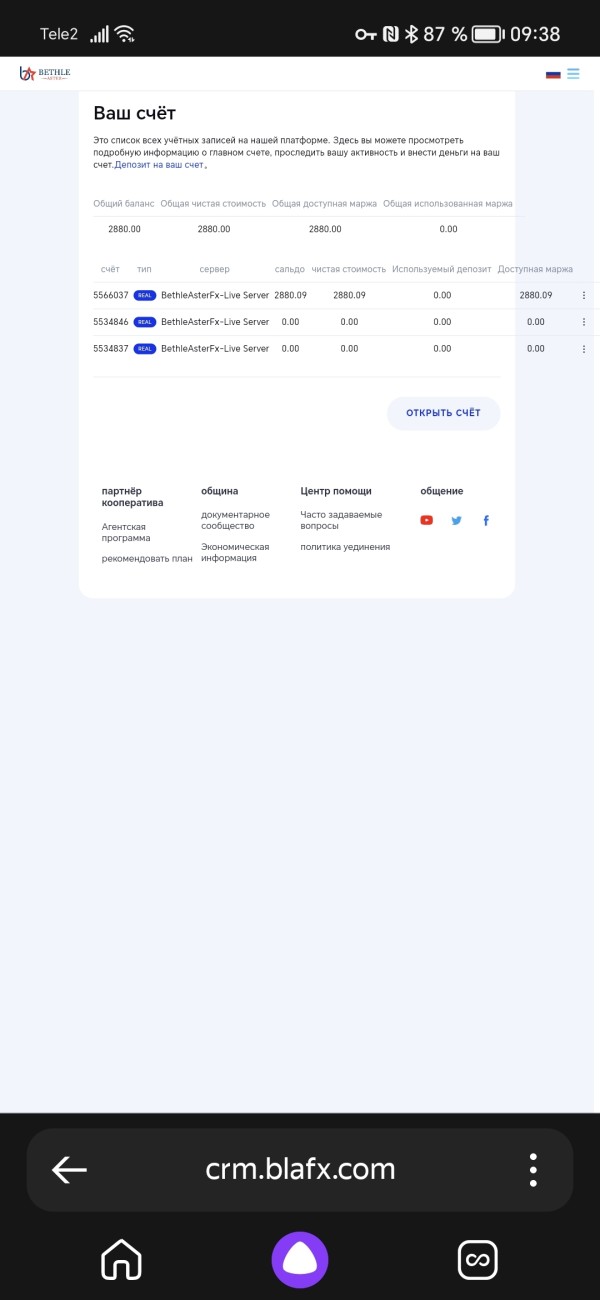Open options for account 5534846

[x=584, y=322]
